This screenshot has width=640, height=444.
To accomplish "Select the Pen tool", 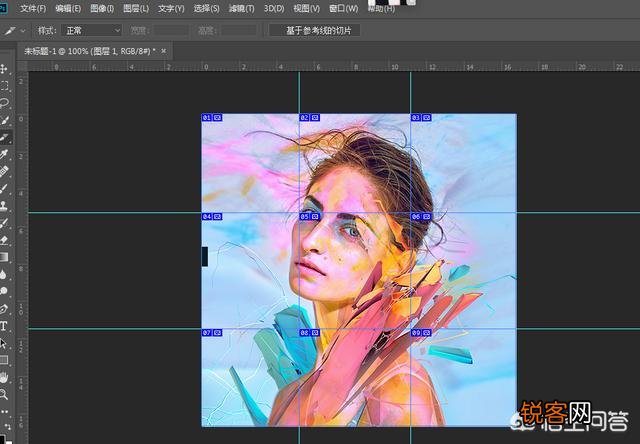I will (4, 309).
